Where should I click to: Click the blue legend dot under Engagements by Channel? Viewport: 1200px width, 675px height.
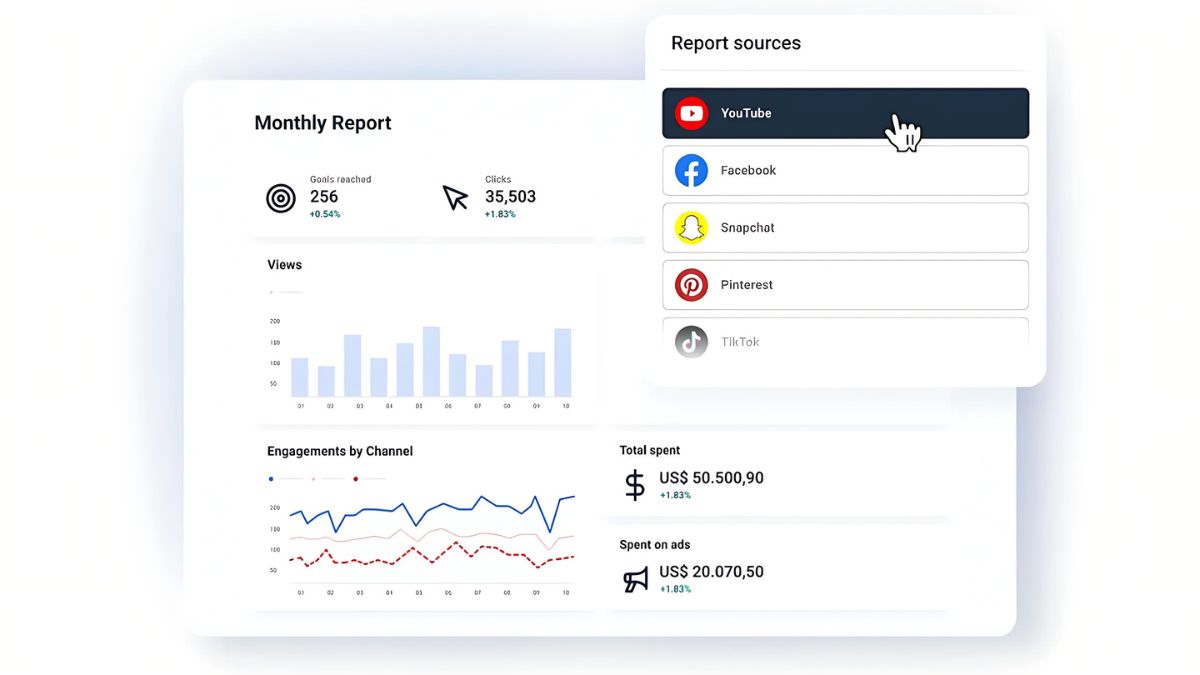271,479
